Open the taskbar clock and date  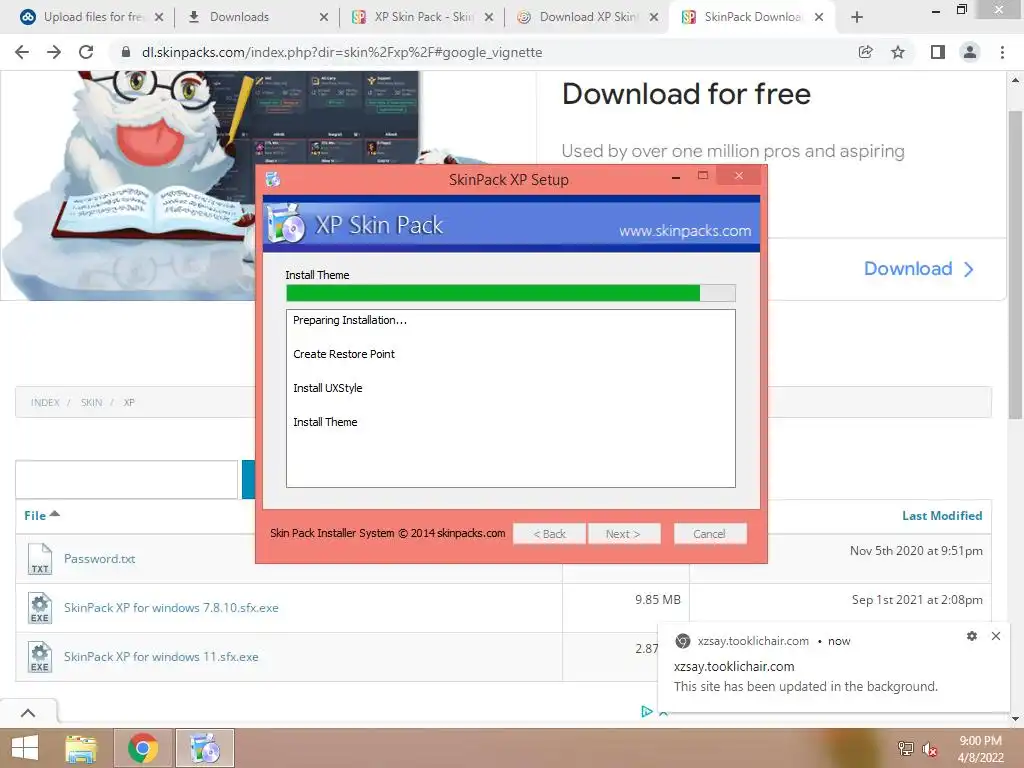(x=980, y=749)
